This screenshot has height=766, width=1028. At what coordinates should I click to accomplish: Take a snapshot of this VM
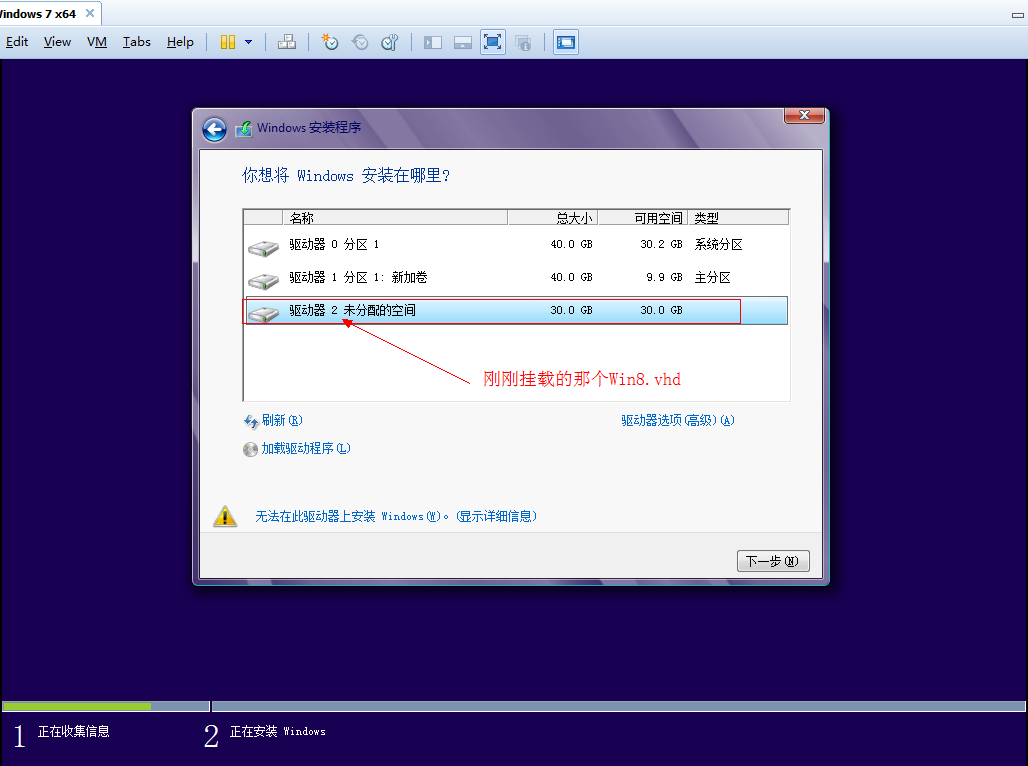(x=330, y=43)
